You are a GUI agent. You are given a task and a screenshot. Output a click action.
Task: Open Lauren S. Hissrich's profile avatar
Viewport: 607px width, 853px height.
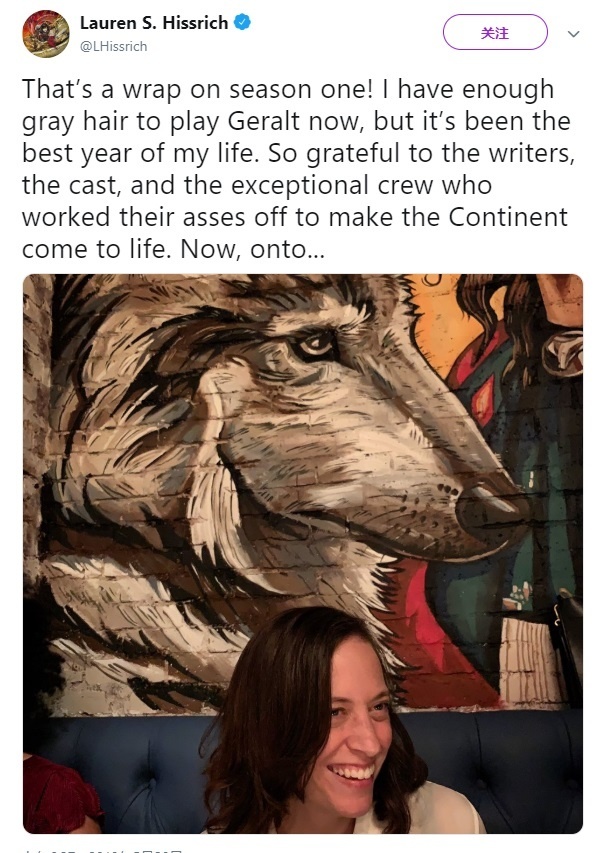coord(46,34)
